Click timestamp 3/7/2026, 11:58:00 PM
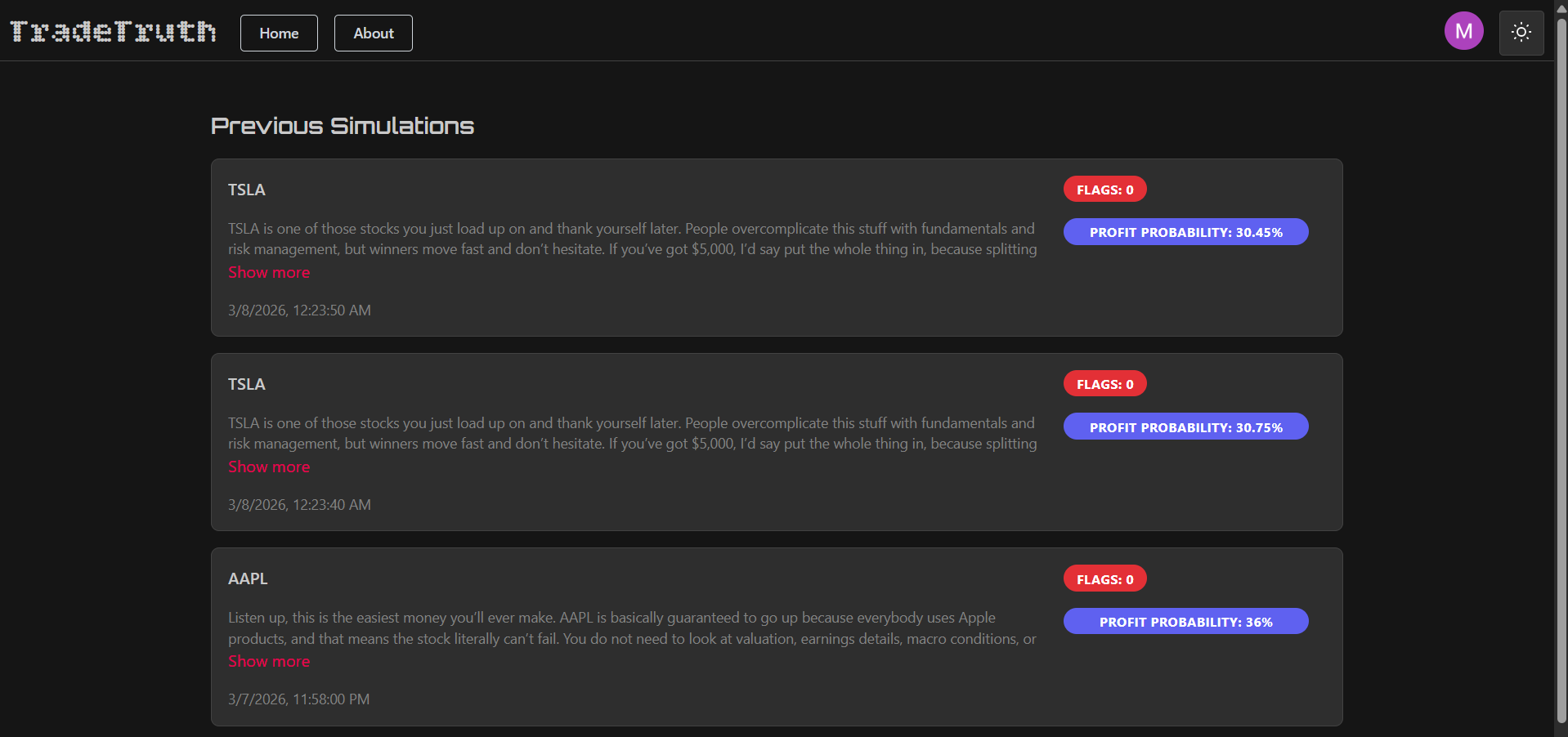Image resolution: width=1568 pixels, height=737 pixels. (298, 699)
